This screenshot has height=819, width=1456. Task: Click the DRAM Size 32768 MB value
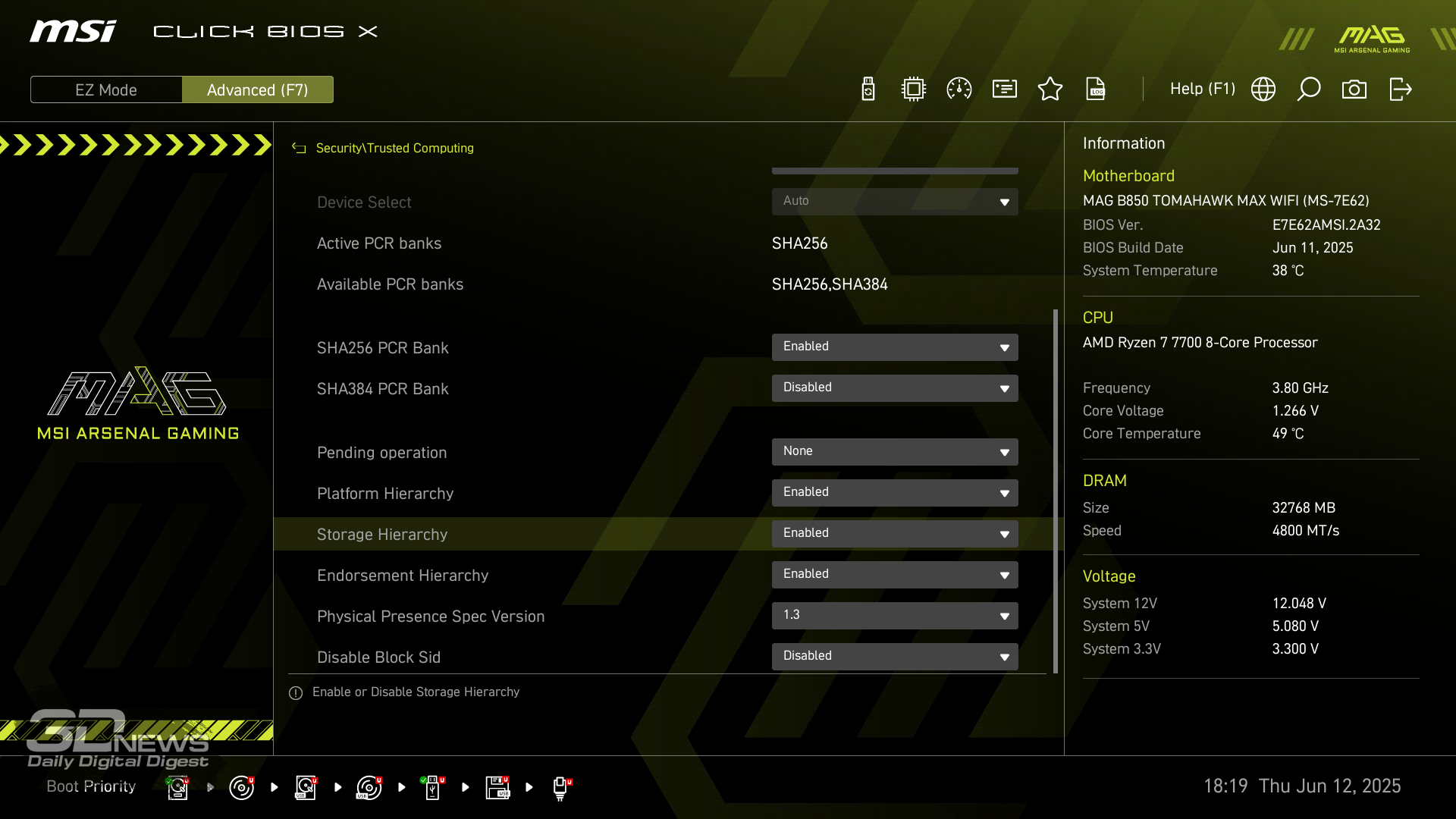click(x=1304, y=508)
